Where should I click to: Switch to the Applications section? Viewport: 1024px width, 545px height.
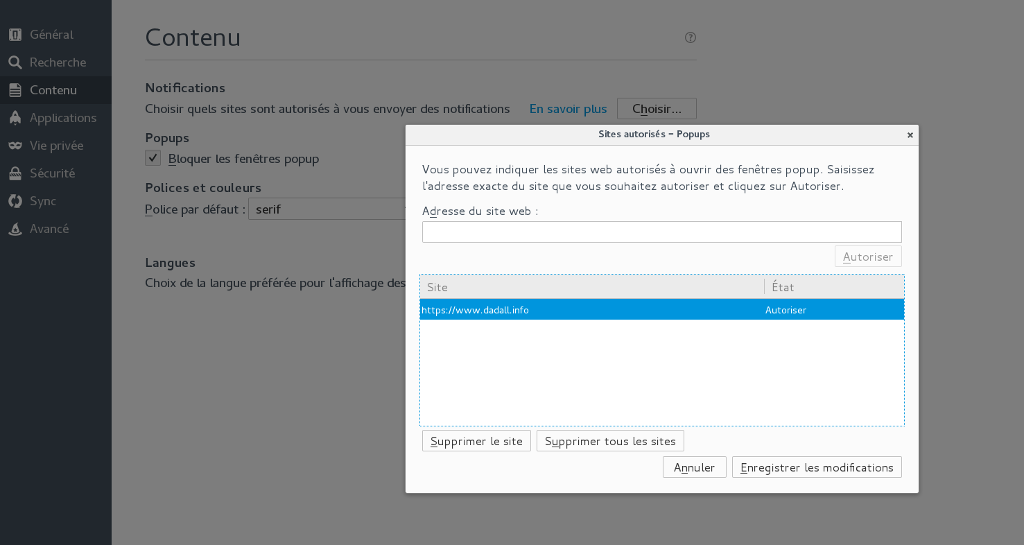coord(63,118)
